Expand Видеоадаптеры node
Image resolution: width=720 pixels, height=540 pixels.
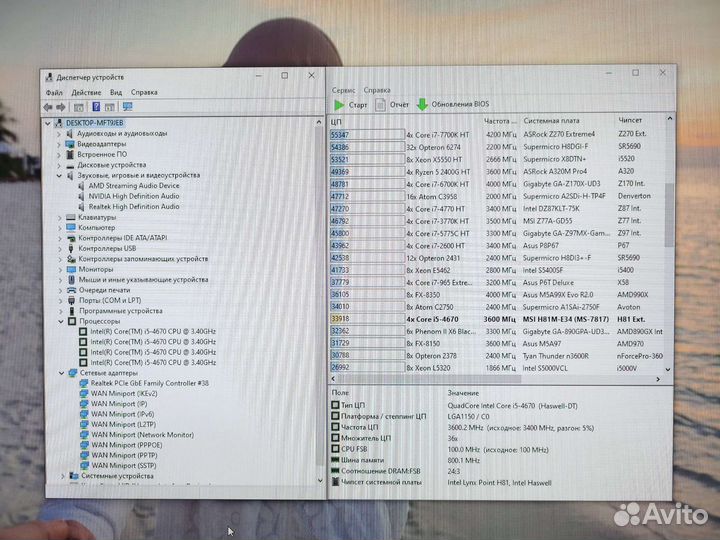(59, 144)
